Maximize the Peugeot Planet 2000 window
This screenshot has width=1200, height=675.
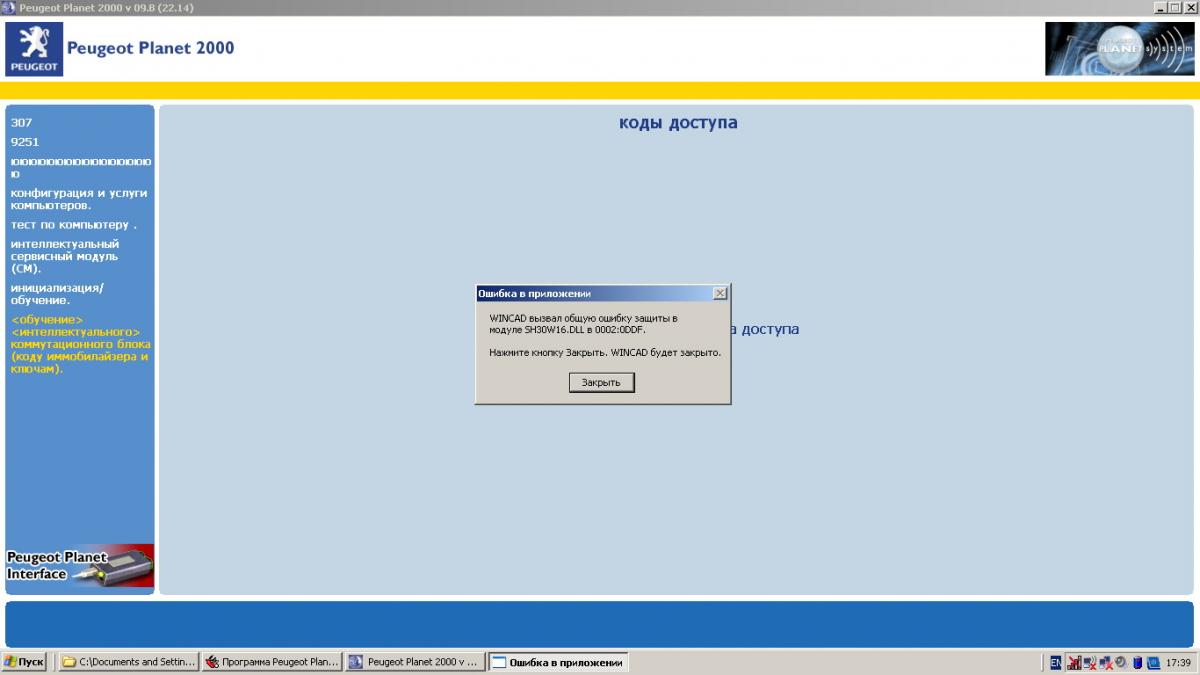pyautogui.click(x=1174, y=7)
